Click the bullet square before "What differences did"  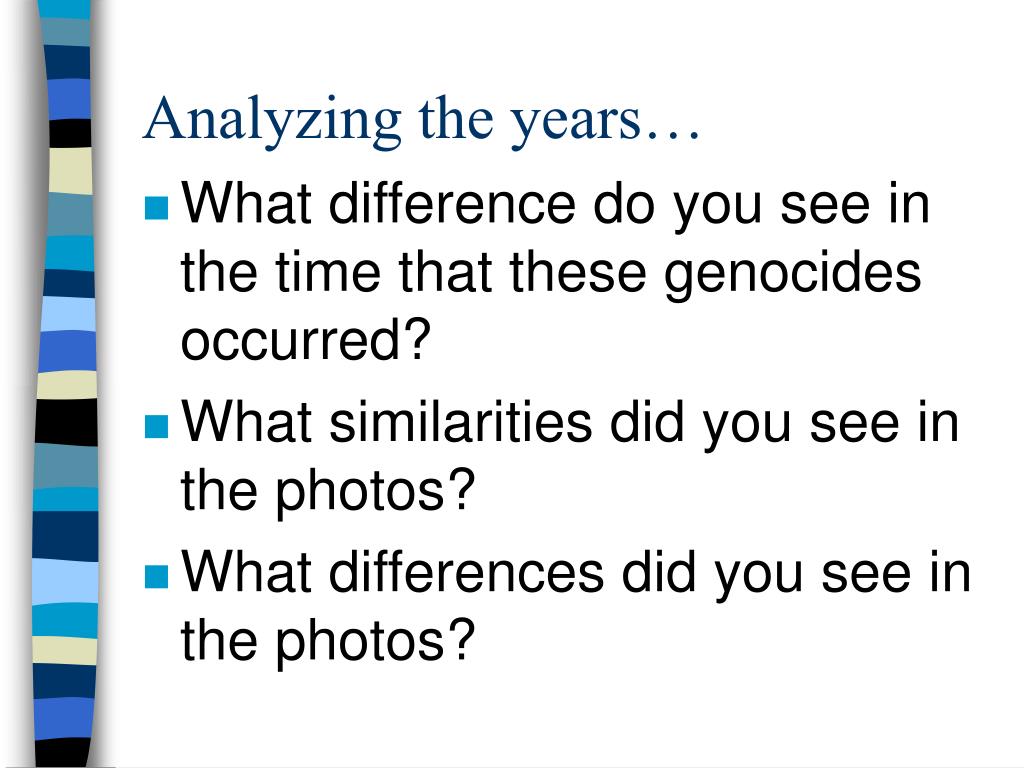tap(157, 577)
